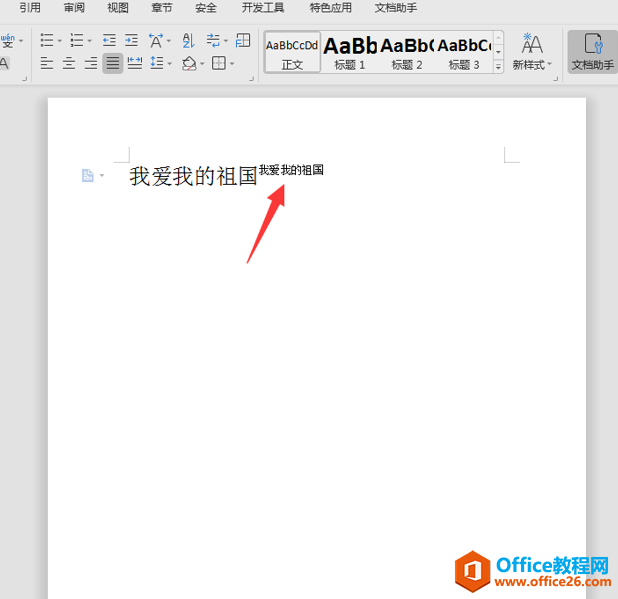The width and height of the screenshot is (618, 599).
Task: Open the 开发工具 tab
Action: click(263, 7)
